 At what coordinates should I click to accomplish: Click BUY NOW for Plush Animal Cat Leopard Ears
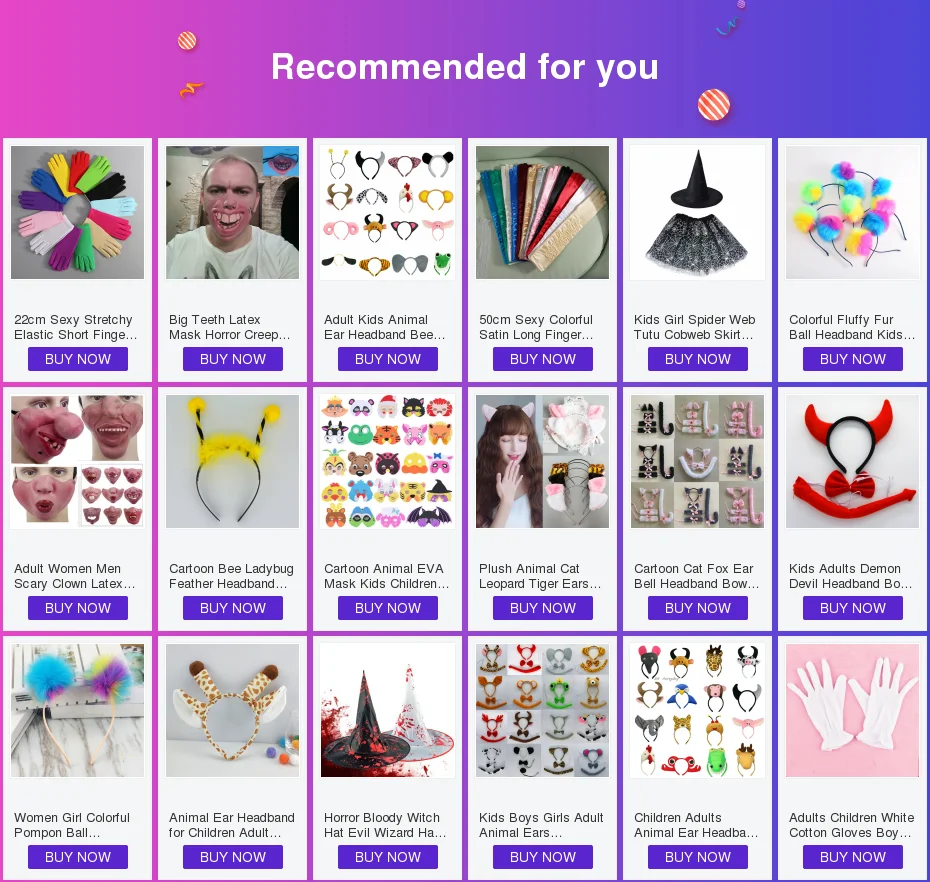[543, 609]
